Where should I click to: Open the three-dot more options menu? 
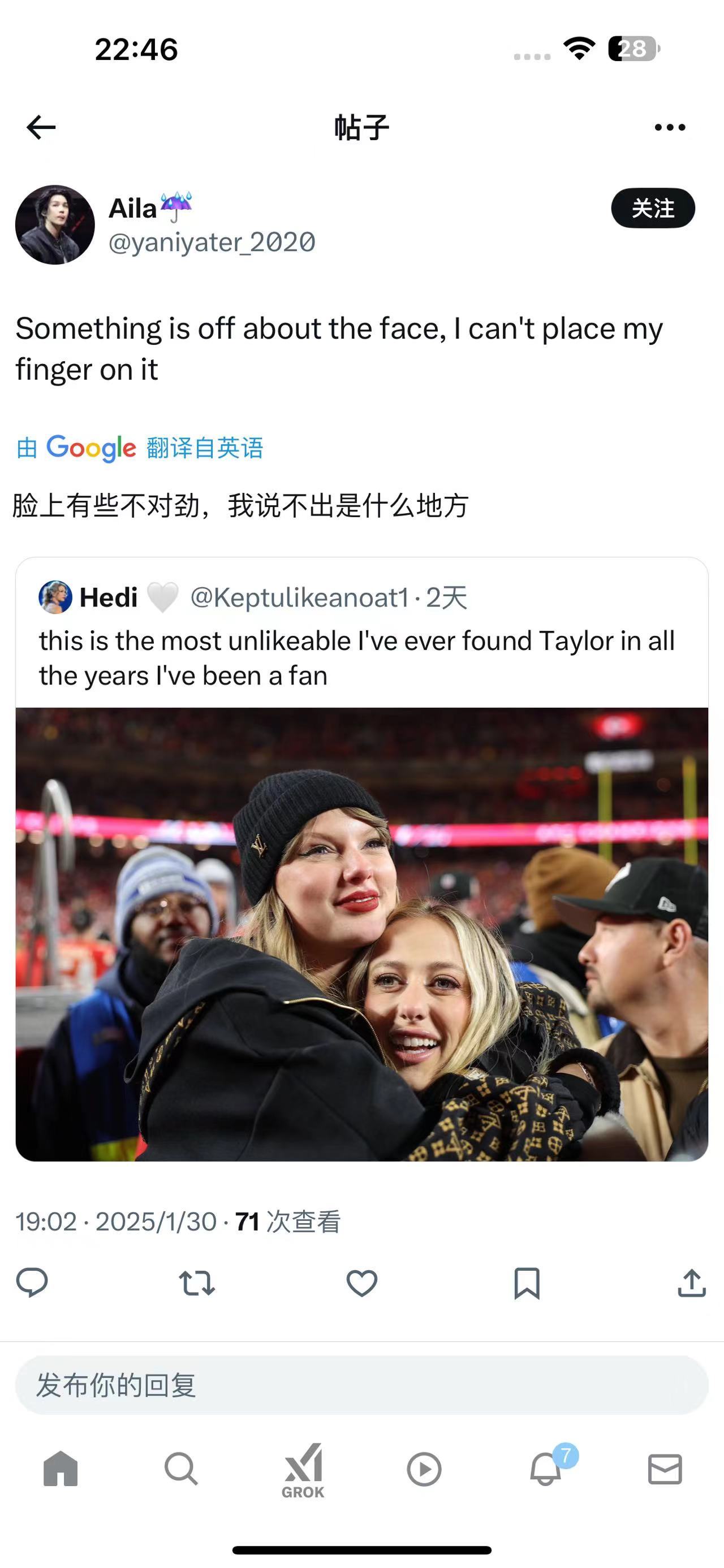(x=670, y=127)
